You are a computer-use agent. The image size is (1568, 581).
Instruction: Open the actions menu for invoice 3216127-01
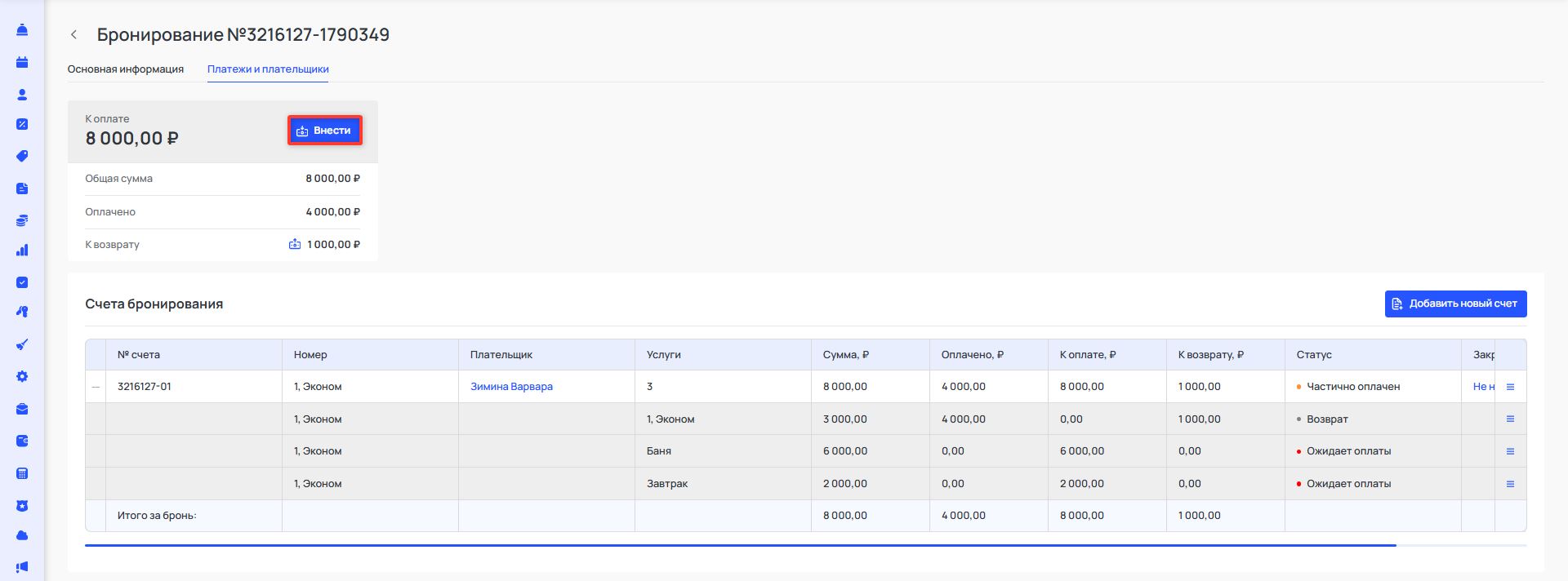click(x=1510, y=387)
